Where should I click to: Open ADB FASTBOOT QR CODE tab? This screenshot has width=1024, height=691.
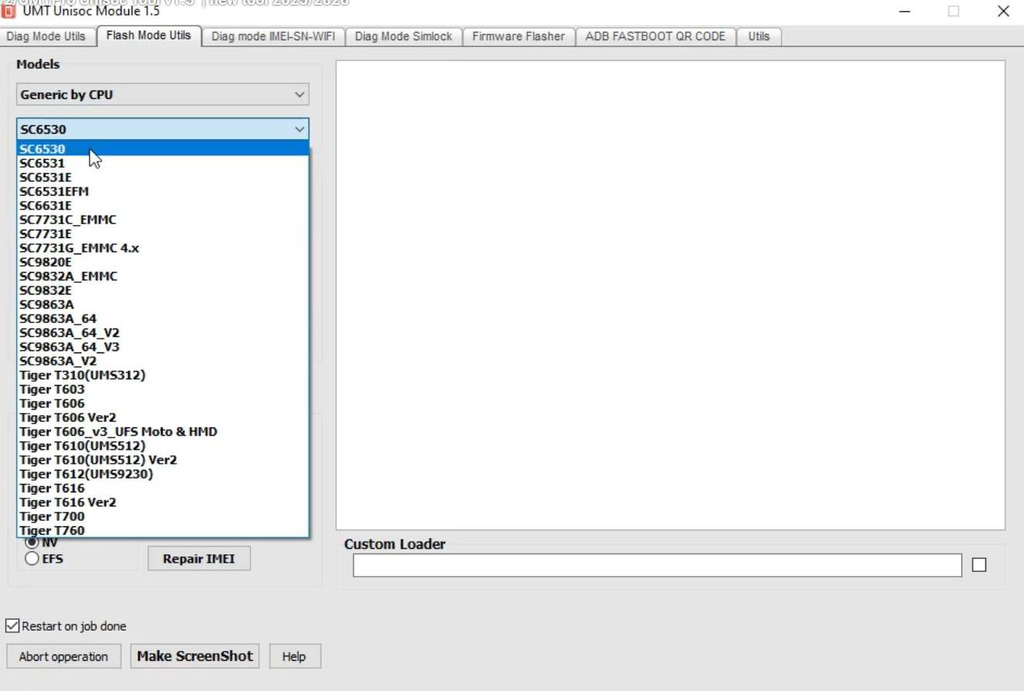pyautogui.click(x=655, y=37)
